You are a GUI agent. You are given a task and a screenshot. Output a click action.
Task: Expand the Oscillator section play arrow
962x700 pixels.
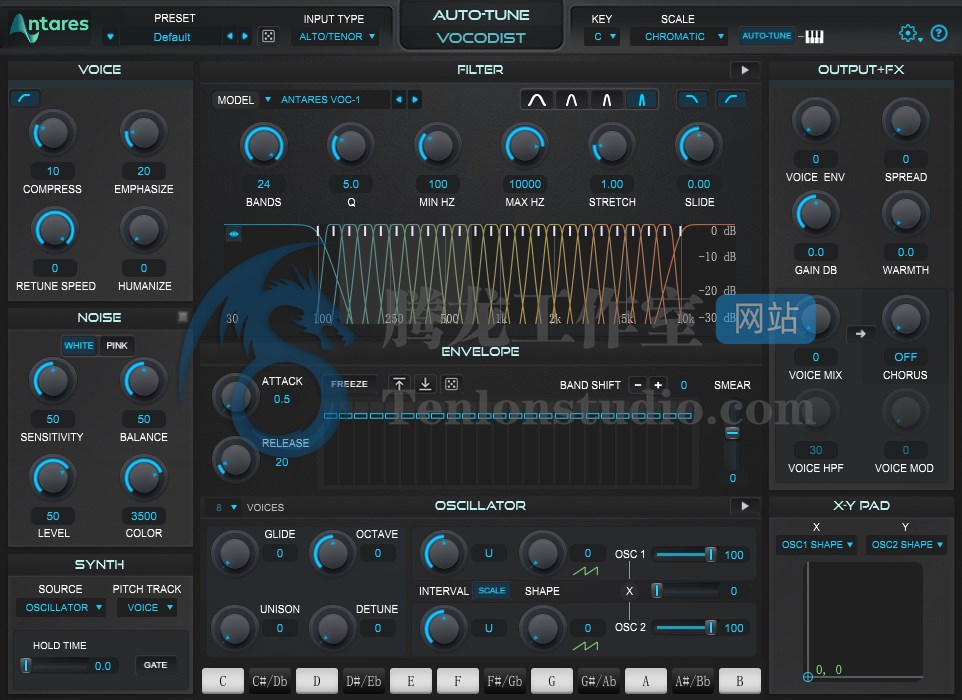(744, 506)
